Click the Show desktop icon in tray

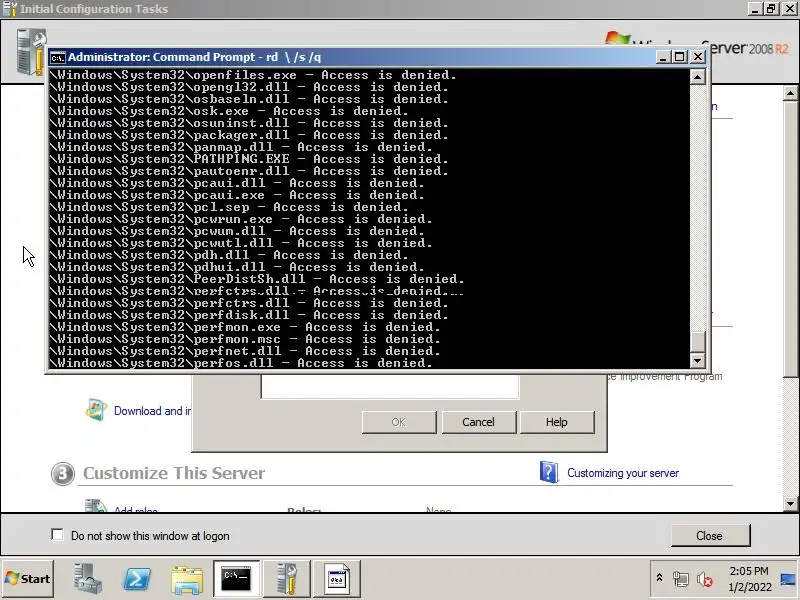coord(788,579)
